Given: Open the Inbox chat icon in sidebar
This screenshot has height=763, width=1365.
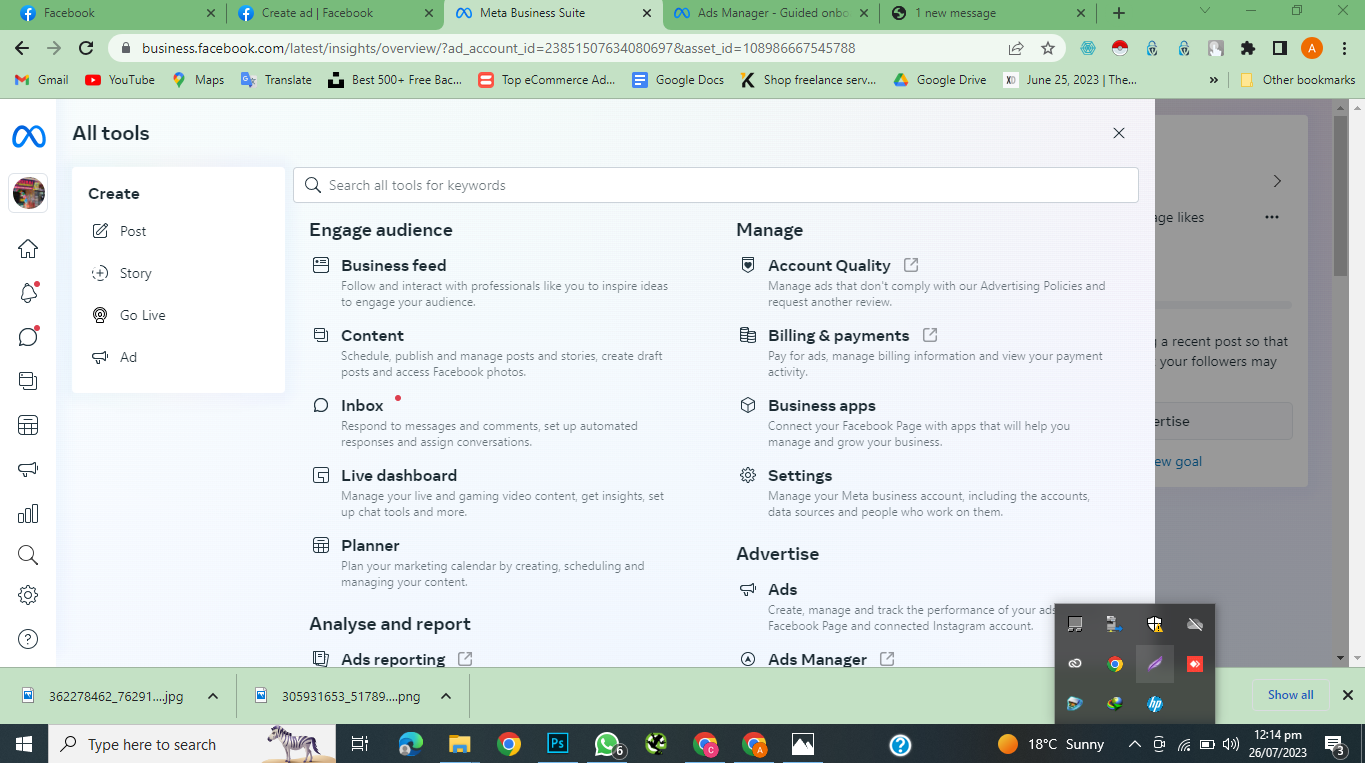Looking at the screenshot, I should tap(28, 337).
